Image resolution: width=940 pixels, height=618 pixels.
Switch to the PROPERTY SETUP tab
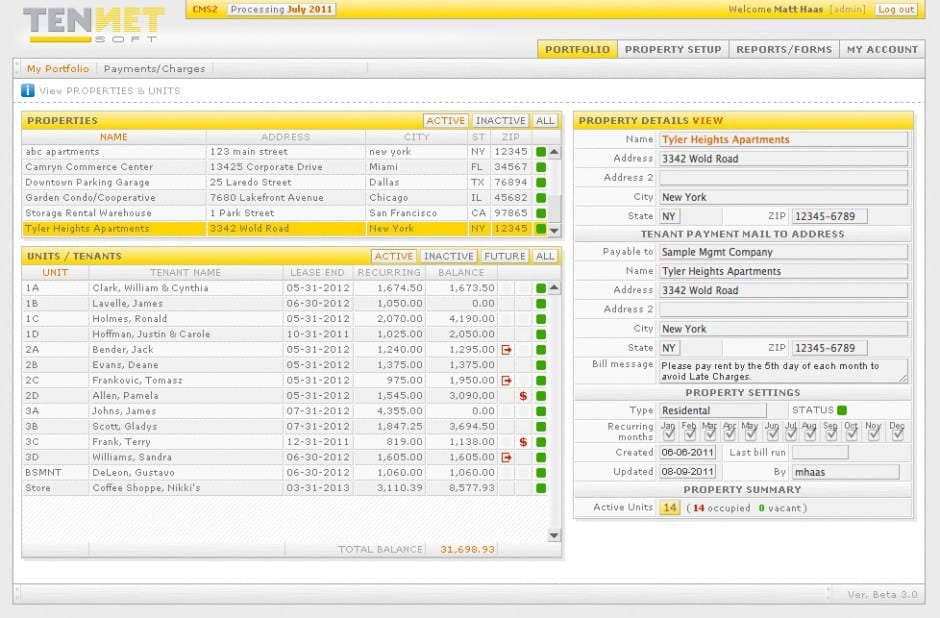coord(672,48)
